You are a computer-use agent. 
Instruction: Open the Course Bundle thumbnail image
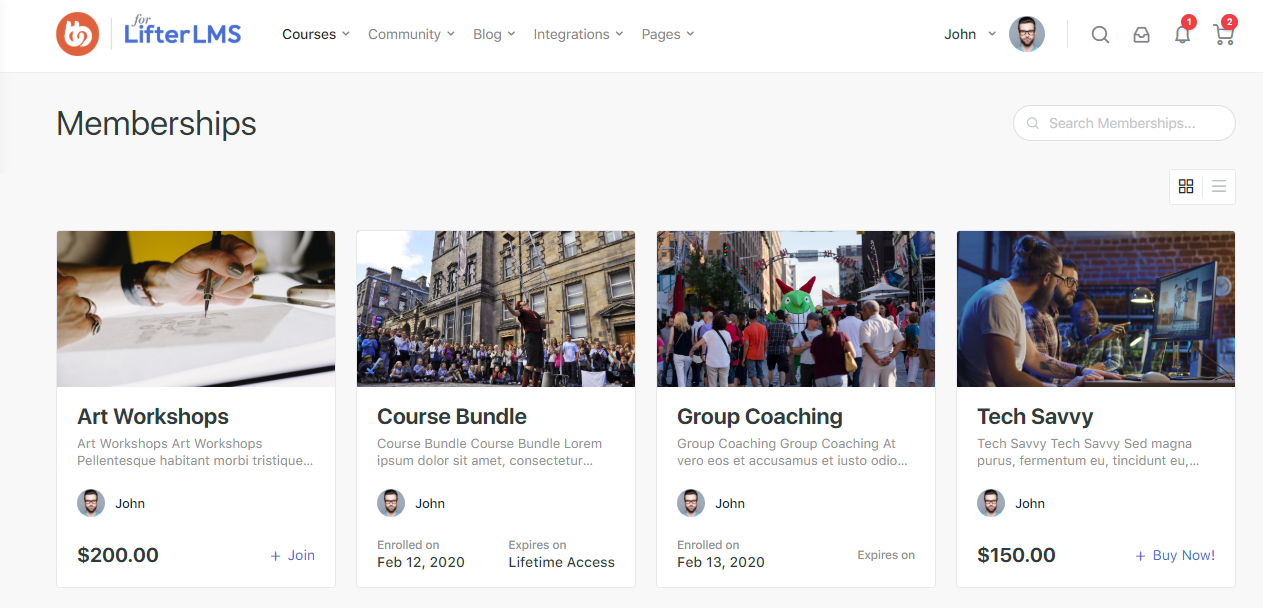click(x=495, y=309)
